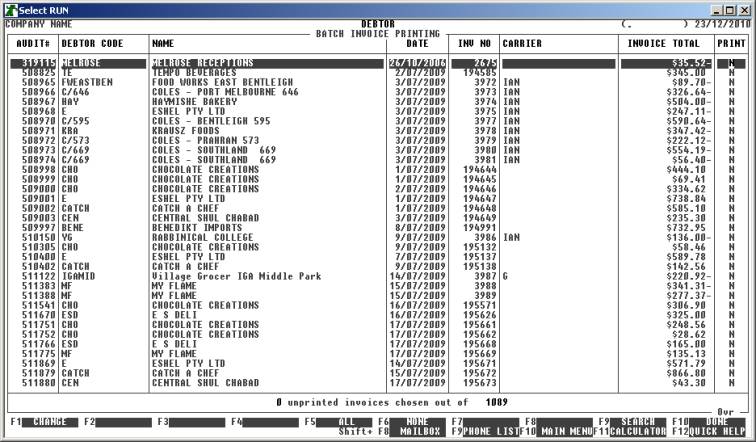Toggle print flag N for audit 511880

coord(731,383)
